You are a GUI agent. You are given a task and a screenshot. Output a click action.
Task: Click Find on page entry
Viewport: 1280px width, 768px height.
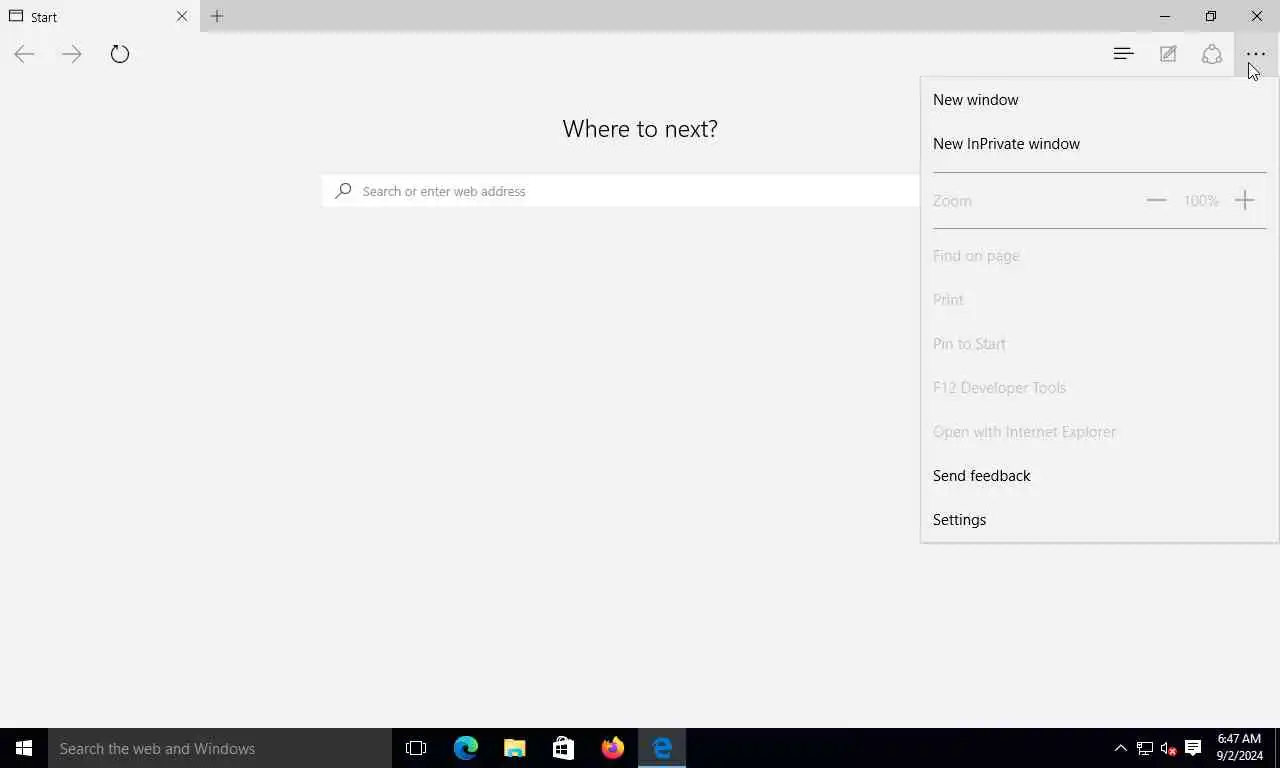tap(1099, 256)
